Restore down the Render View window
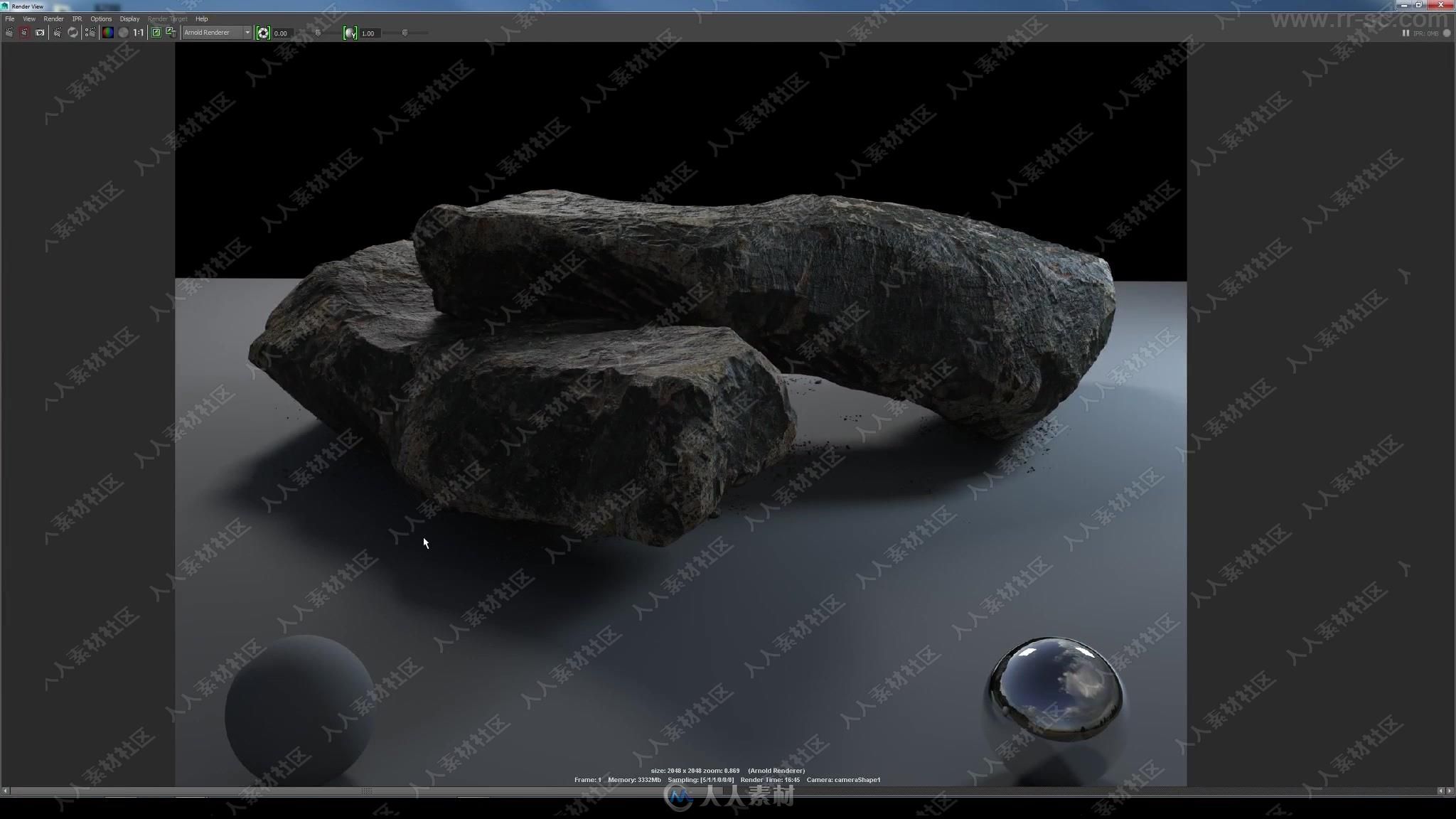The height and width of the screenshot is (819, 1456). pyautogui.click(x=1419, y=5)
